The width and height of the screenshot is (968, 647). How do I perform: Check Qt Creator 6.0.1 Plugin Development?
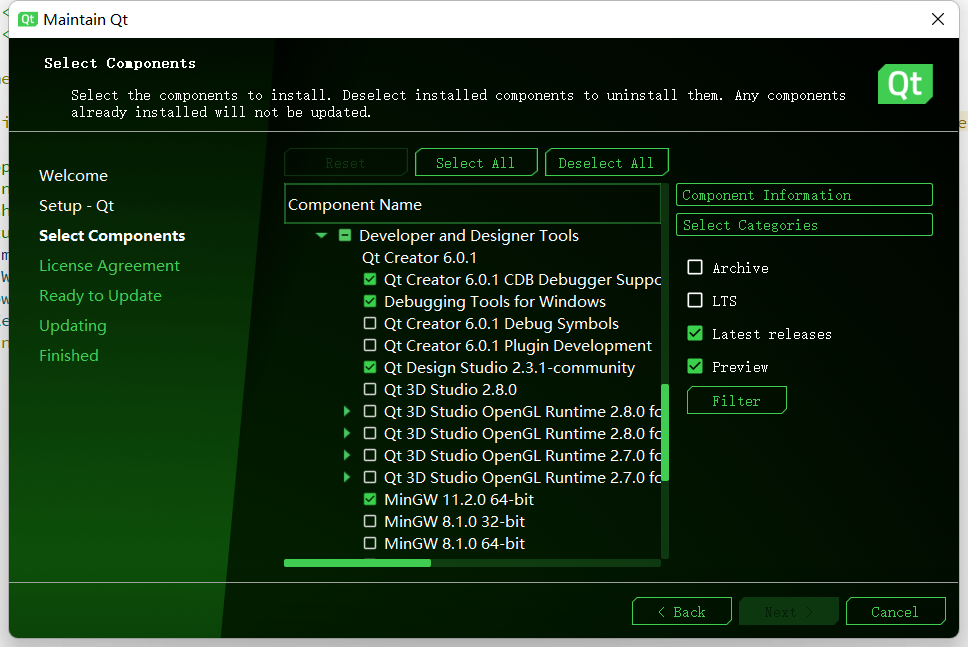370,345
